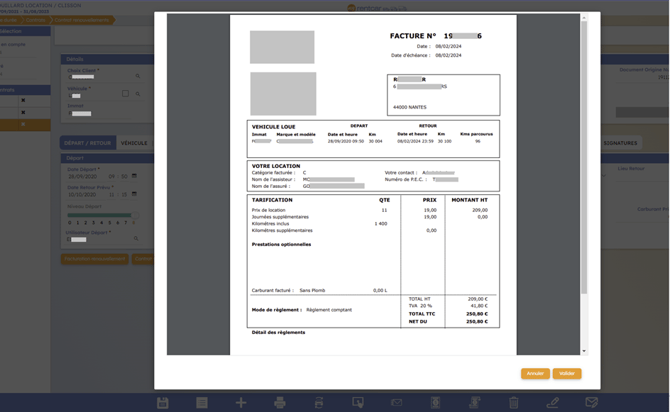Click the SIGNATURES tab
Image resolution: width=670 pixels, height=412 pixels.
pyautogui.click(x=623, y=143)
